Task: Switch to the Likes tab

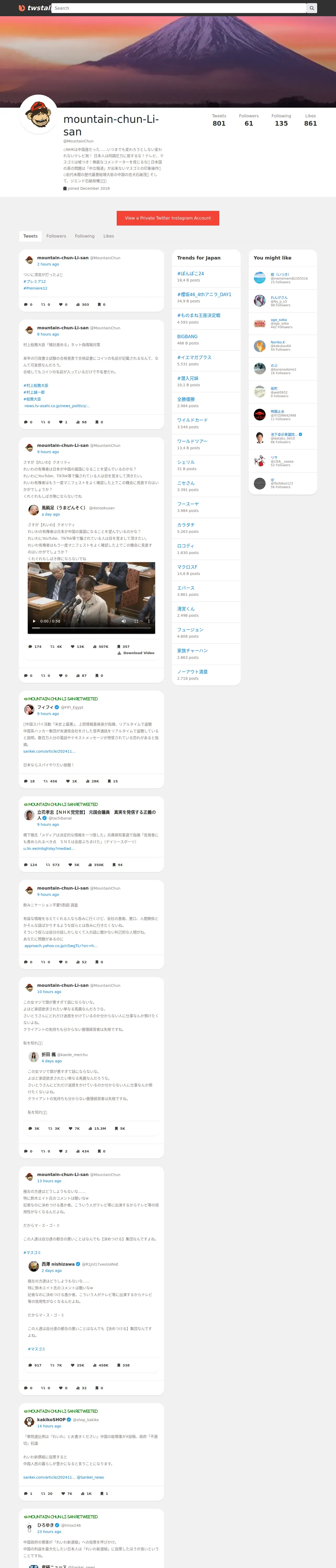Action: (x=109, y=236)
